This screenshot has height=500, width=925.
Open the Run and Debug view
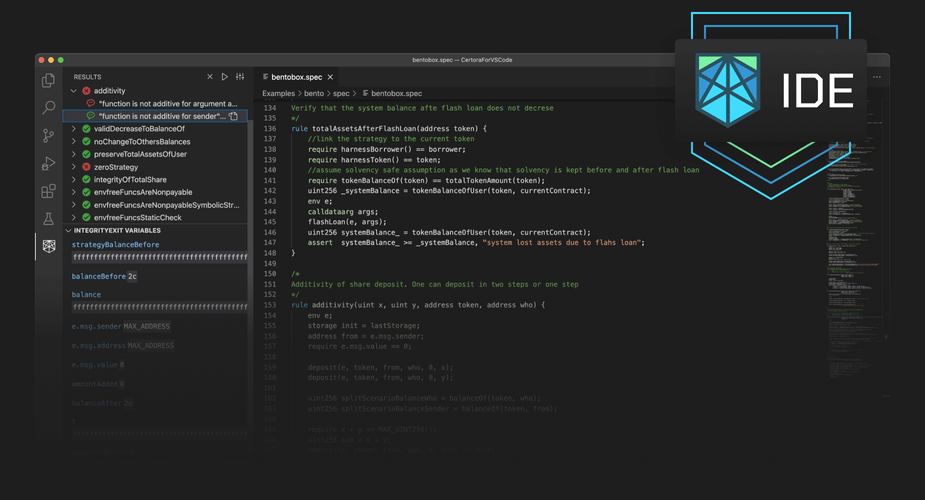[48, 163]
